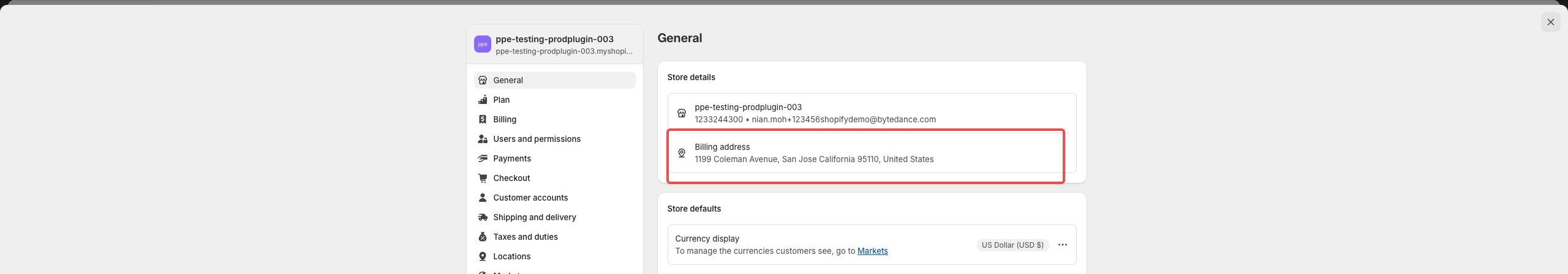Close the settings dialog
The image size is (1568, 274).
pos(1550,22)
